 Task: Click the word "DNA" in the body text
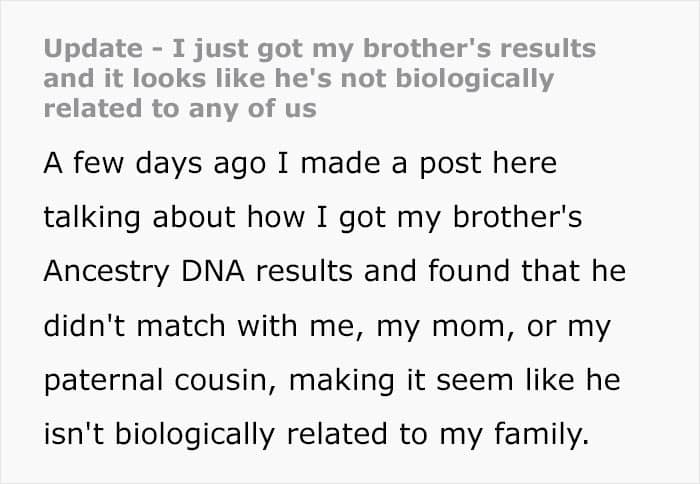(x=213, y=271)
